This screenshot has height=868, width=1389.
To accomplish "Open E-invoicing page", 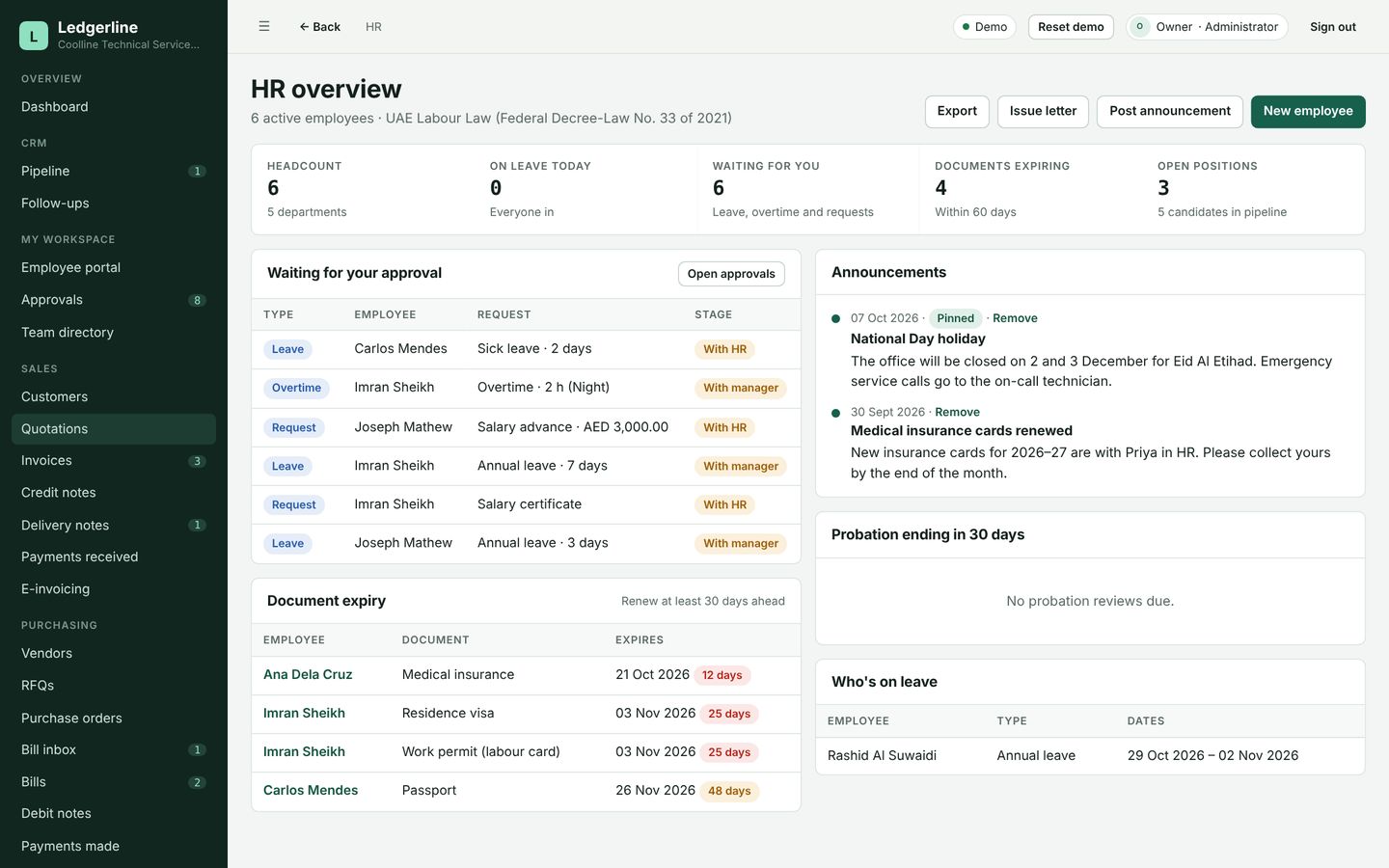I will pos(114,589).
